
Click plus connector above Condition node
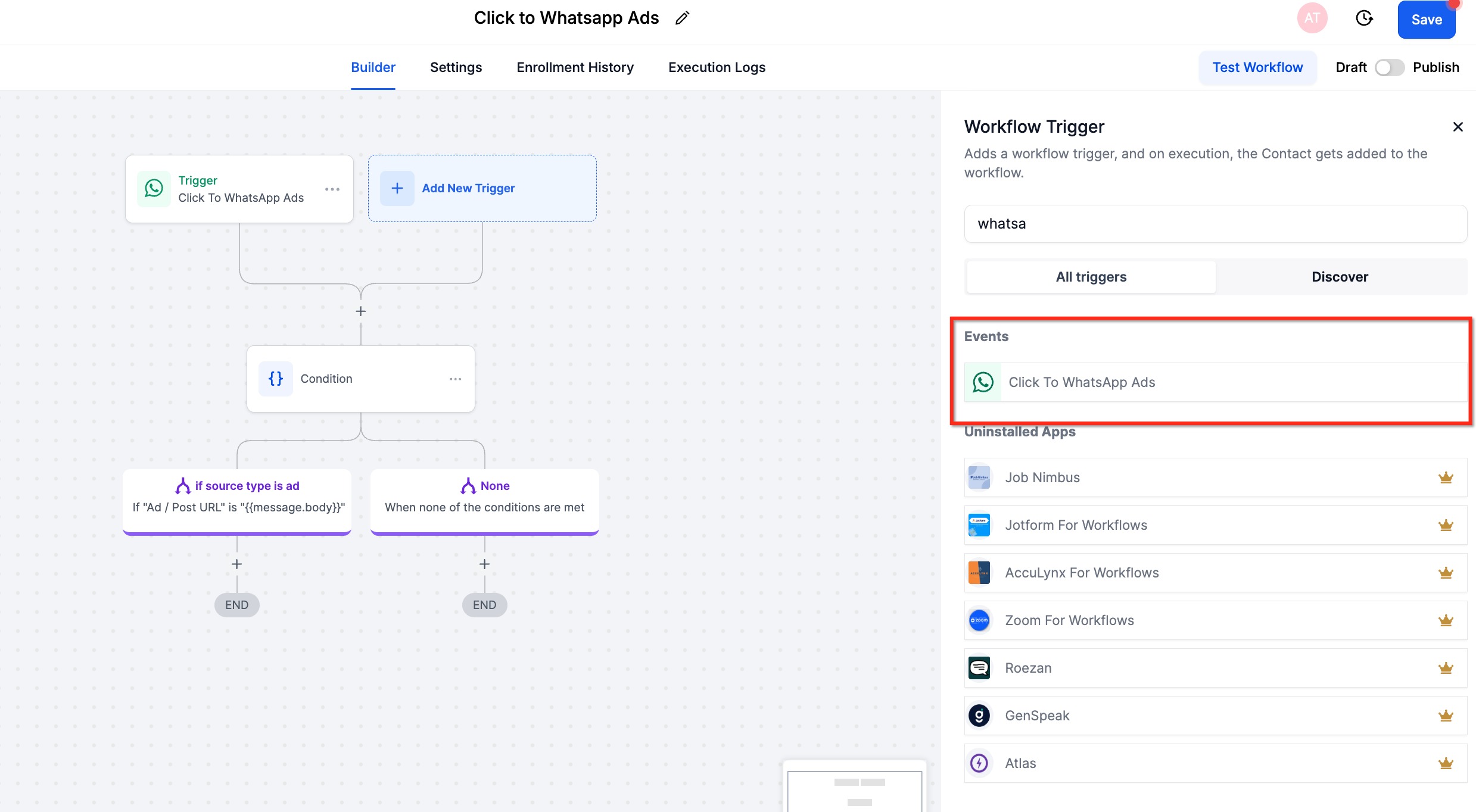tap(360, 311)
